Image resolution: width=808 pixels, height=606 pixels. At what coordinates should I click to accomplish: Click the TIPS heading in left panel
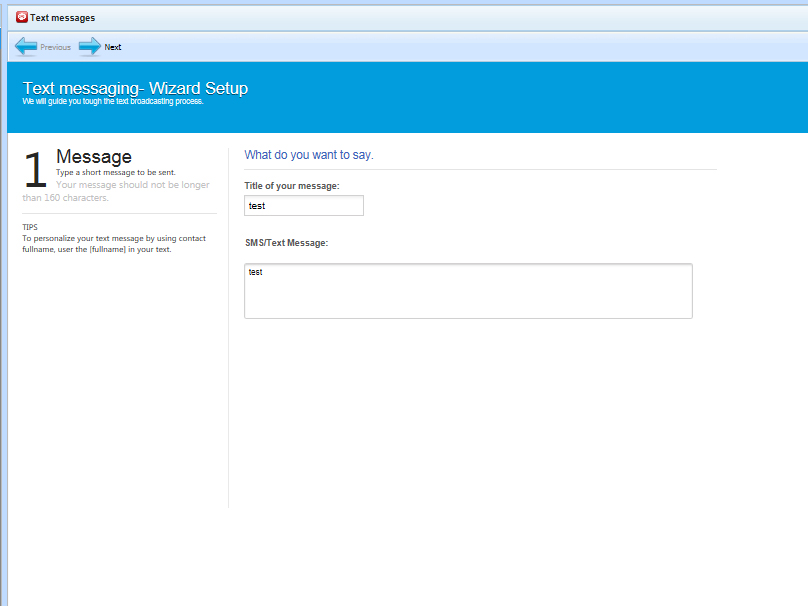(x=30, y=227)
